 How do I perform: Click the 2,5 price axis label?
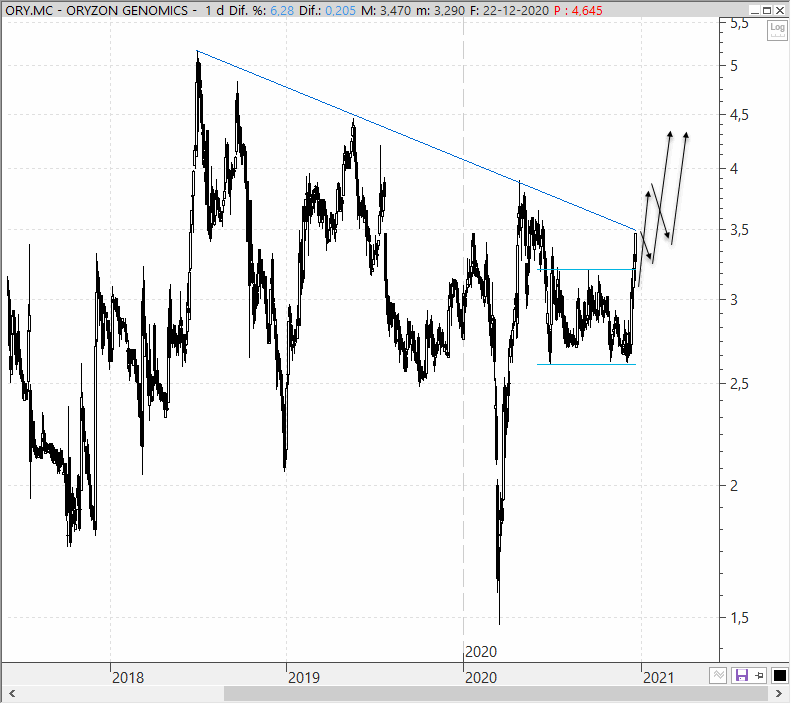[x=740, y=384]
